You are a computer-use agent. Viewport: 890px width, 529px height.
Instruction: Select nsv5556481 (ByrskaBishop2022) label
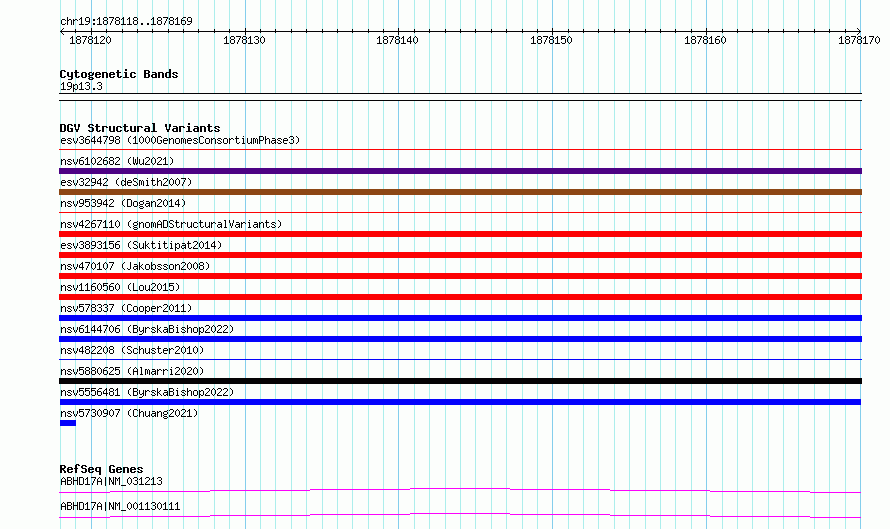click(x=147, y=392)
